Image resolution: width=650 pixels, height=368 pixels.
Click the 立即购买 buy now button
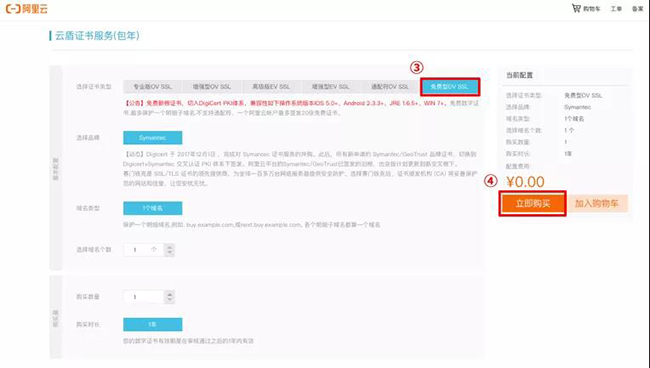[533, 203]
